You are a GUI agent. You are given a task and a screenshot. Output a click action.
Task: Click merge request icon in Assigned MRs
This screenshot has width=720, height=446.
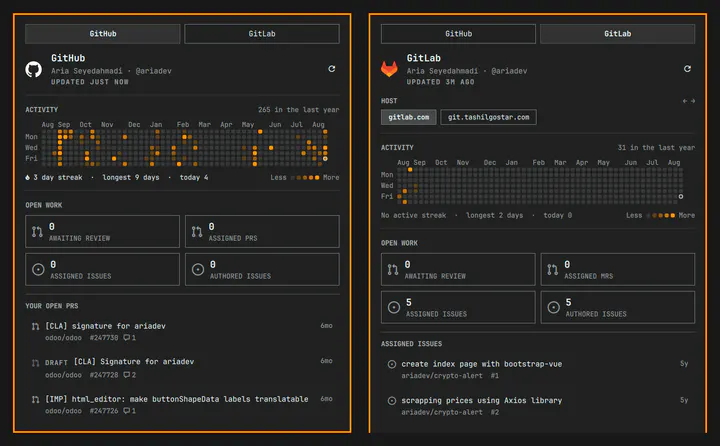553,270
